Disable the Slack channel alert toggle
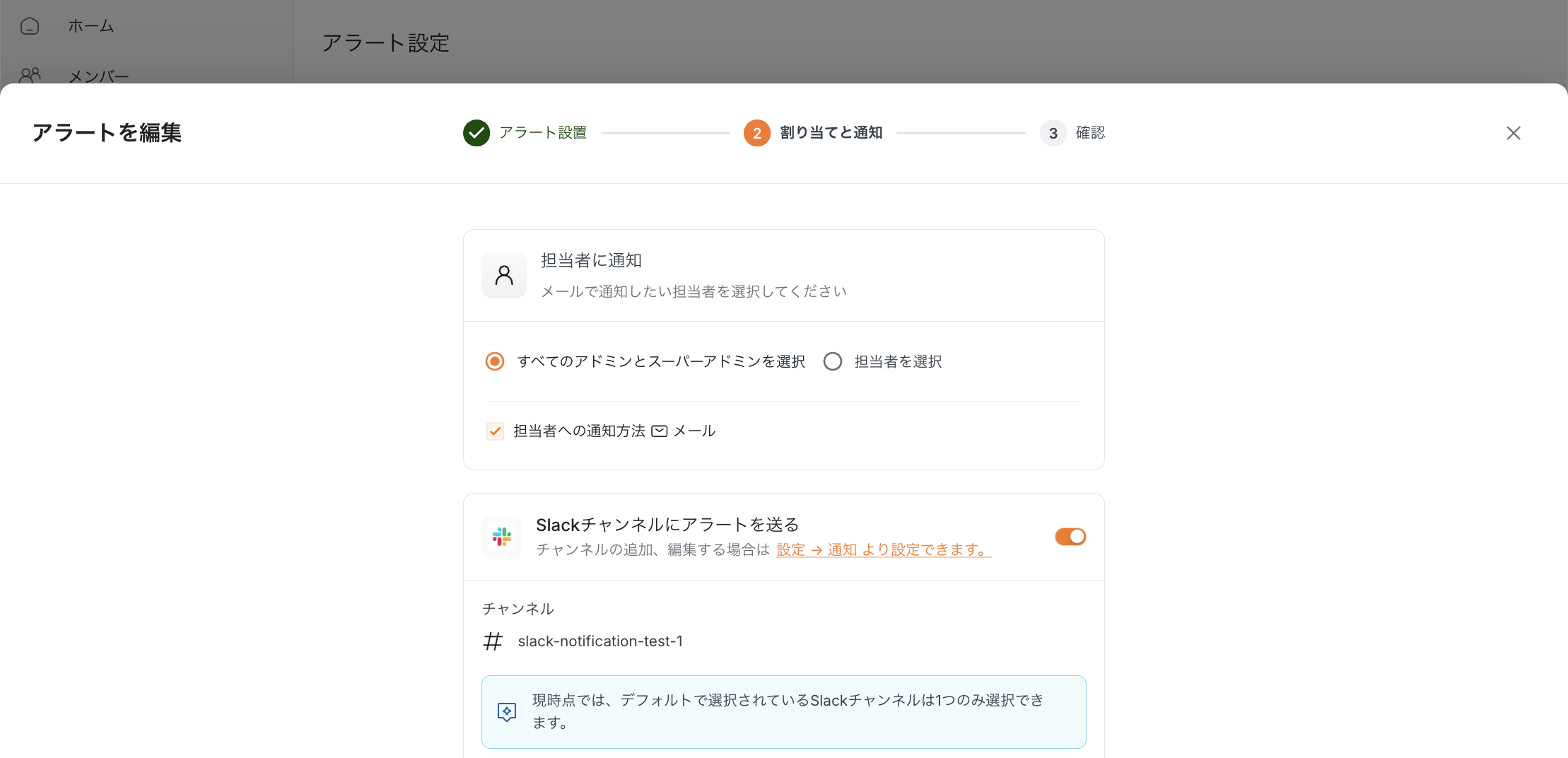This screenshot has height=758, width=1568. pyautogui.click(x=1070, y=537)
